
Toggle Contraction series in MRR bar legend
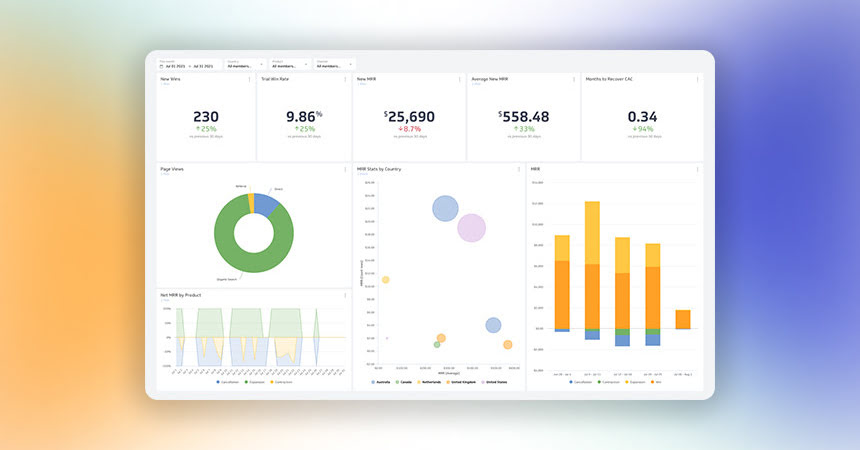tap(609, 382)
